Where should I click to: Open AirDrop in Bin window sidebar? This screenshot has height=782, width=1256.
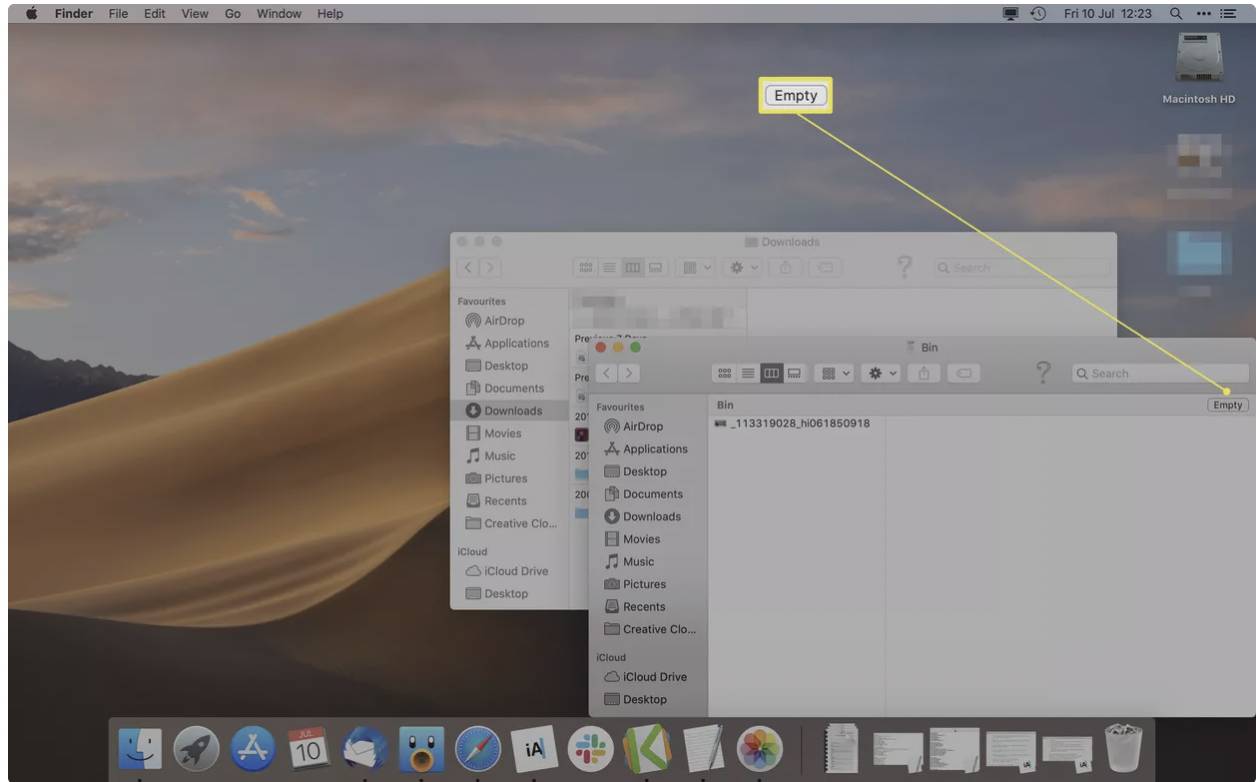click(x=642, y=426)
